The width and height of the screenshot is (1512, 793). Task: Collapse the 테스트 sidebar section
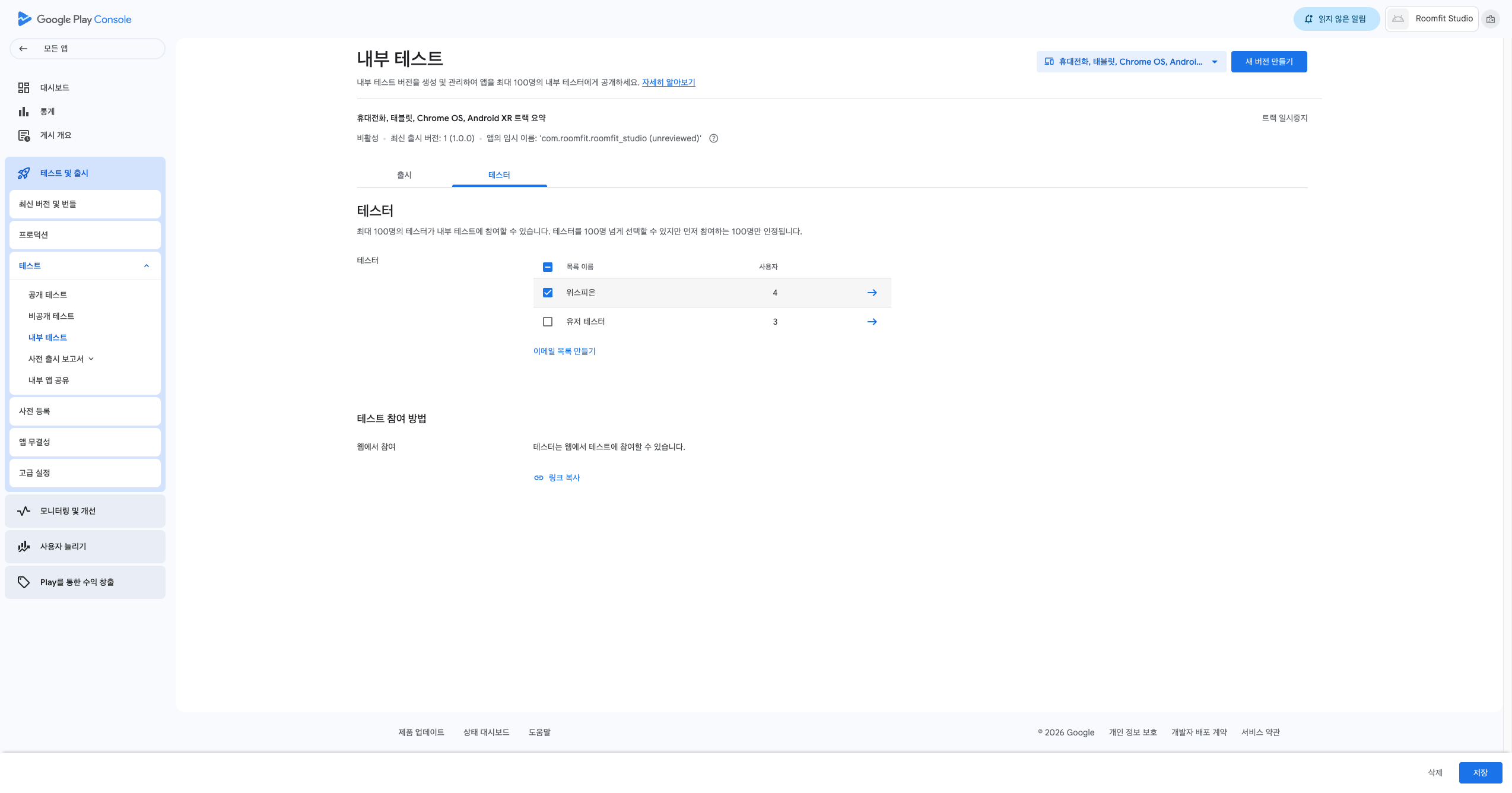click(147, 266)
